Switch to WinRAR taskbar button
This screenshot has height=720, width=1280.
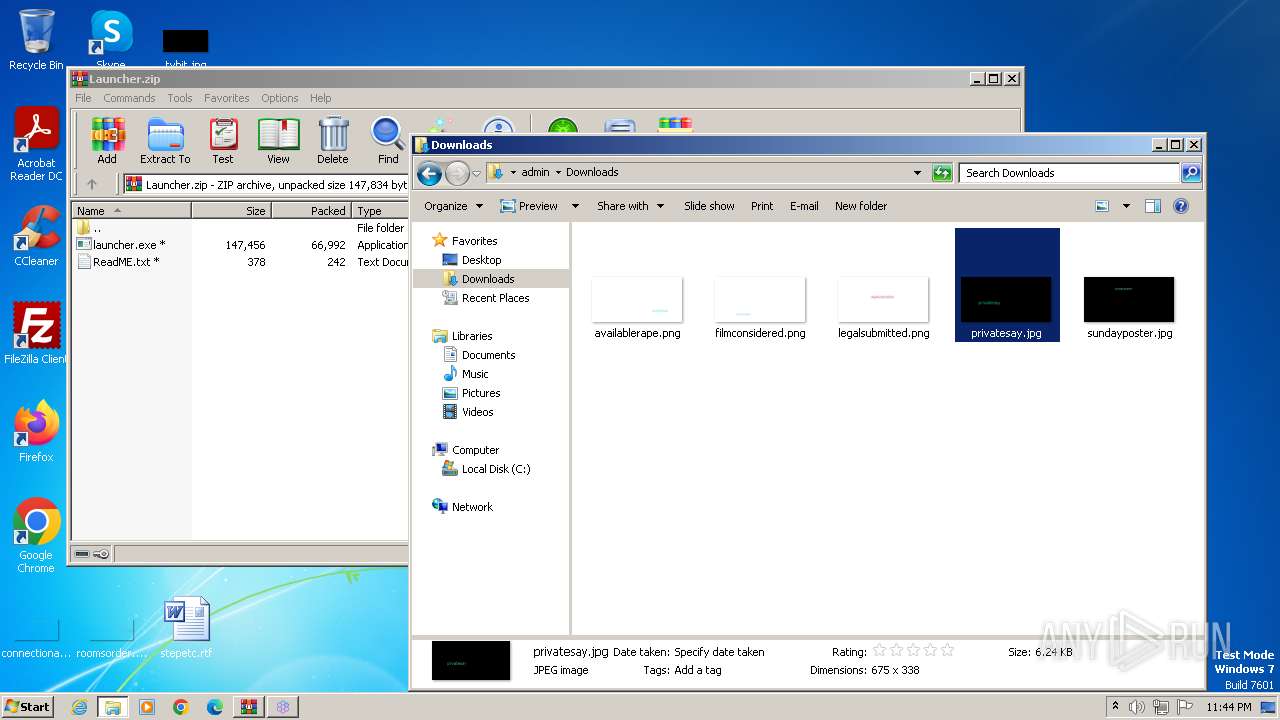click(x=248, y=707)
